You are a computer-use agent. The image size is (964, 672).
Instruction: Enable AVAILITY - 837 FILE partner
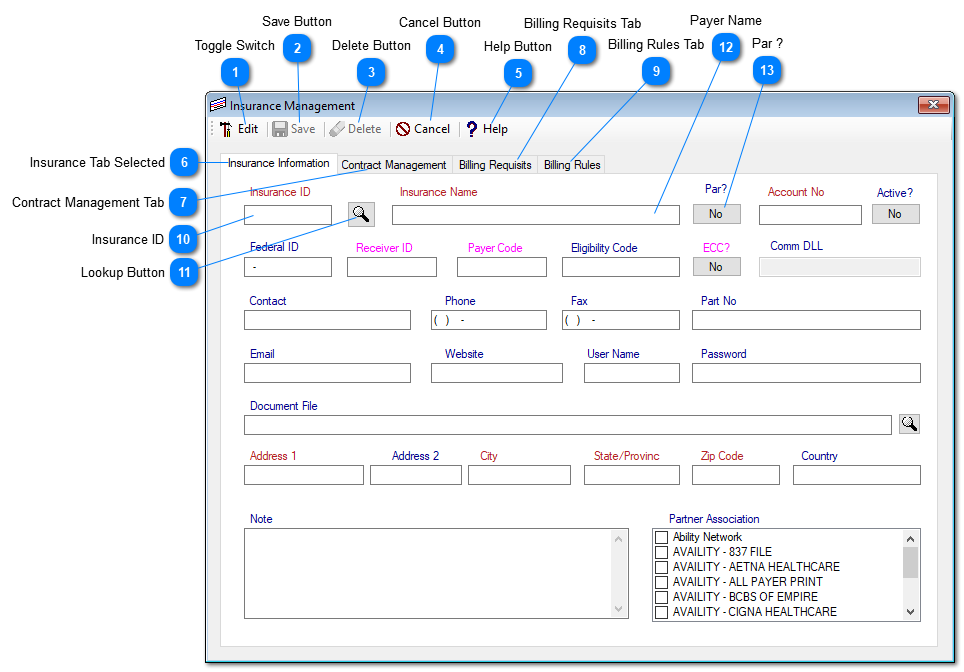pos(660,552)
